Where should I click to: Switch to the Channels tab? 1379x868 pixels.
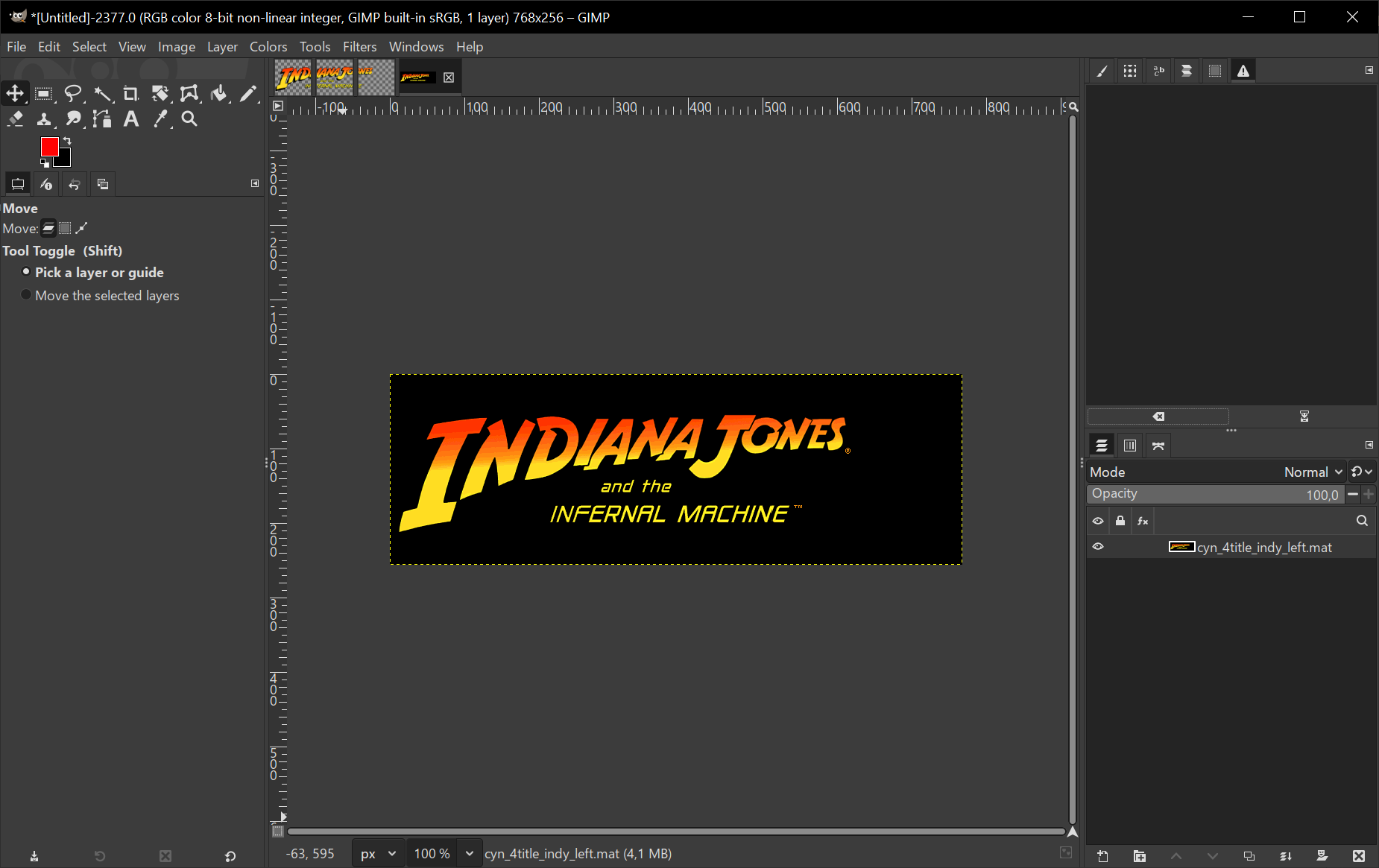pos(1130,446)
